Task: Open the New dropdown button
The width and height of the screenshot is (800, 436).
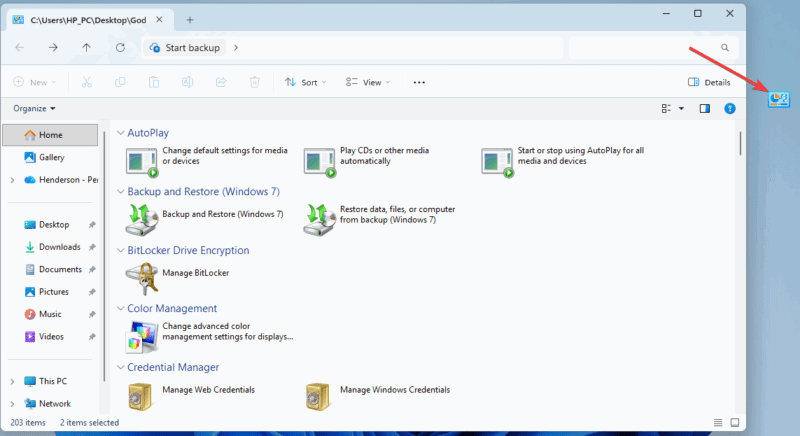Action: pos(35,82)
